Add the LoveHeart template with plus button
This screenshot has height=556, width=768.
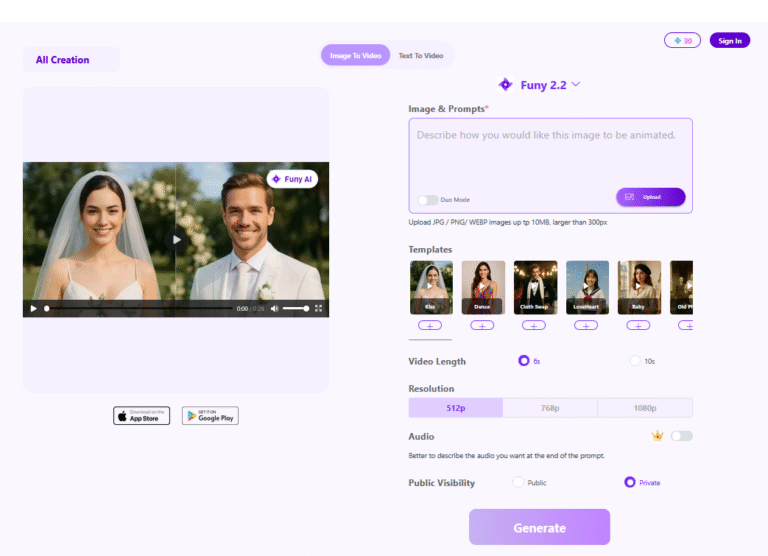coord(586,325)
